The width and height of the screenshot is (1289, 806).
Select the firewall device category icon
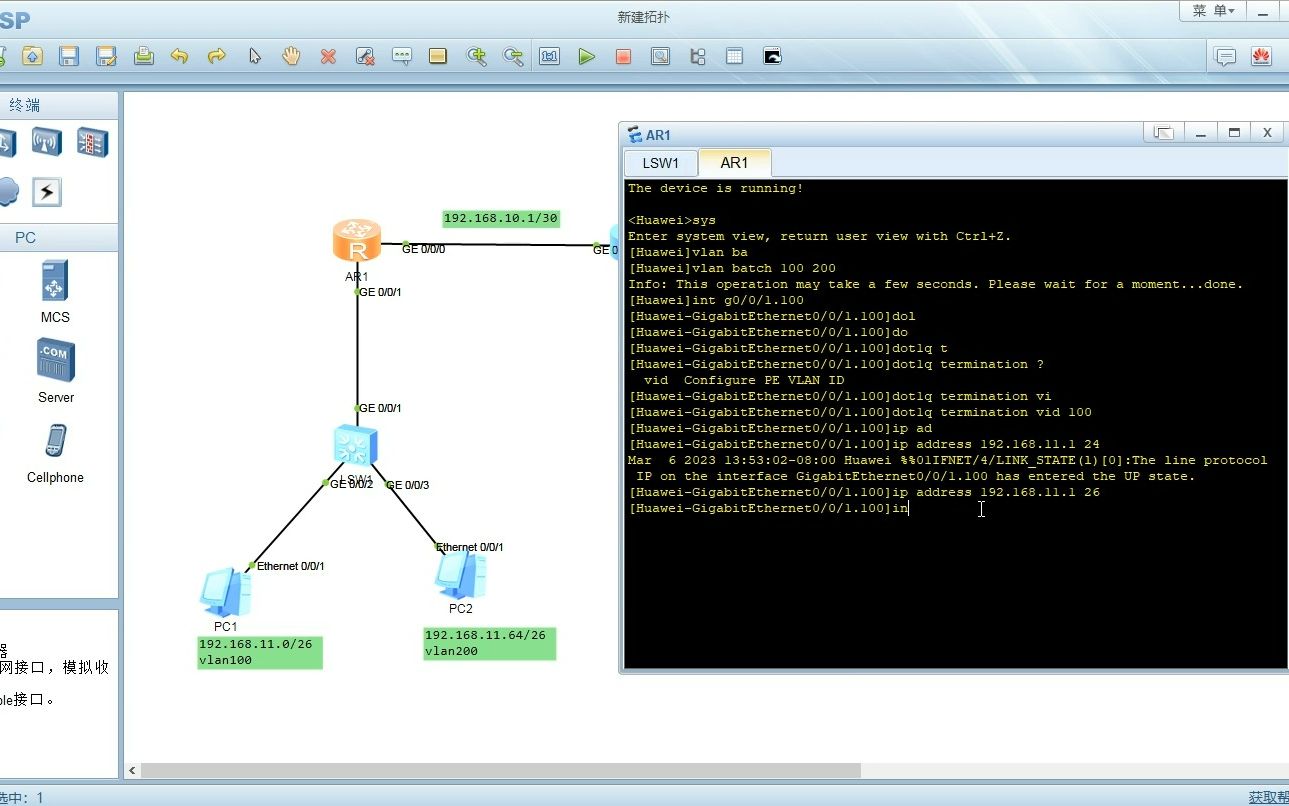[x=92, y=142]
